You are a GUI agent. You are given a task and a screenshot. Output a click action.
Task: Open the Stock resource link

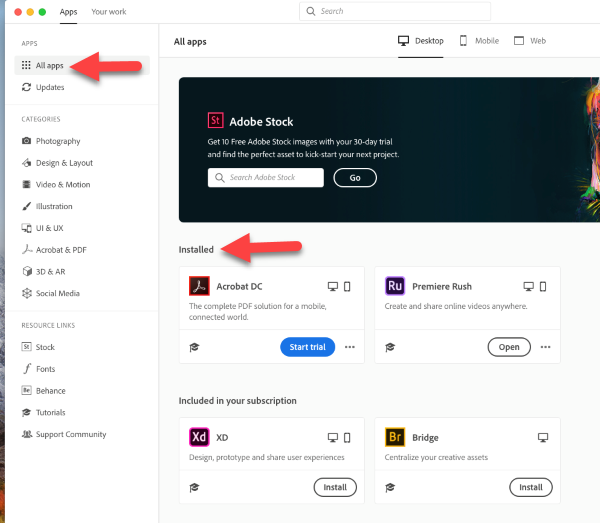coord(45,347)
